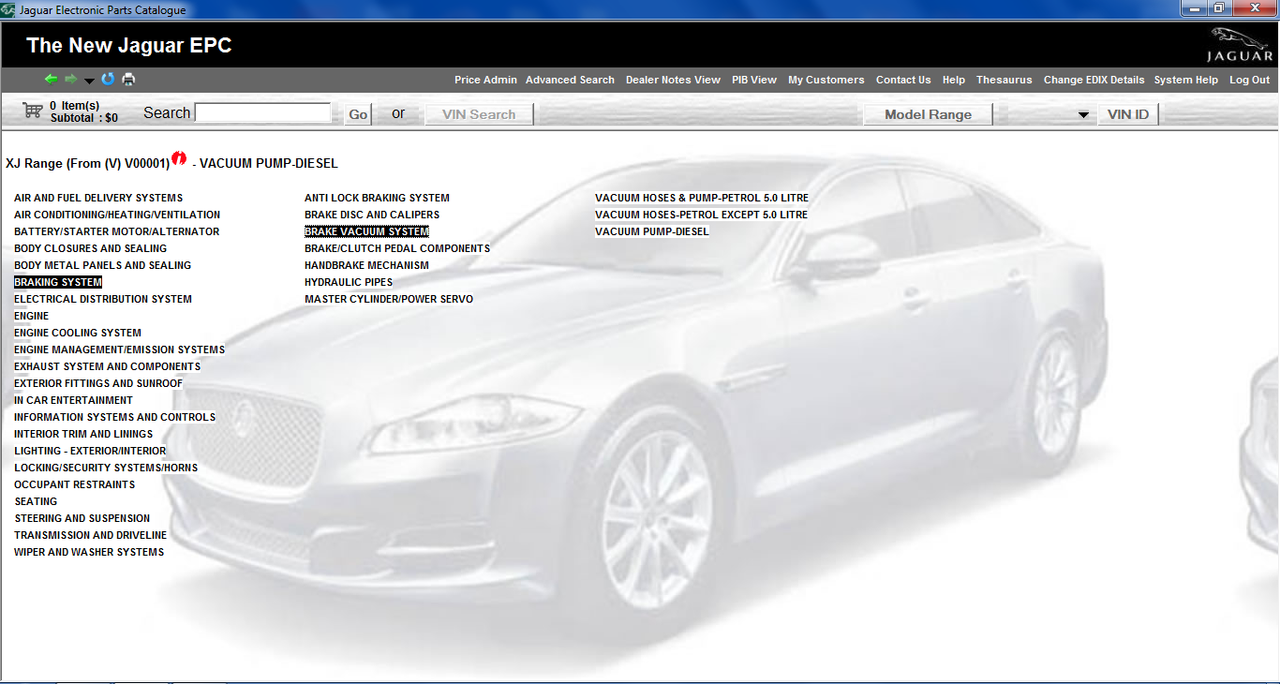Viewport: 1280px width, 684px height.
Task: Select OCCUPANT RESTRAINTS
Action: pos(74,485)
